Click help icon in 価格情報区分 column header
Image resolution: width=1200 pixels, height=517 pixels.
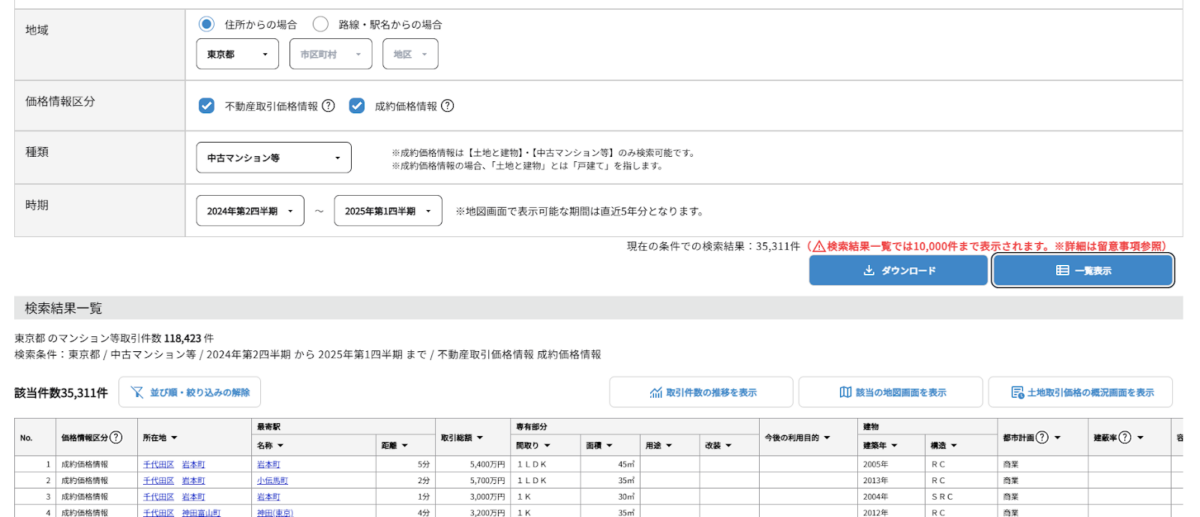click(x=116, y=437)
